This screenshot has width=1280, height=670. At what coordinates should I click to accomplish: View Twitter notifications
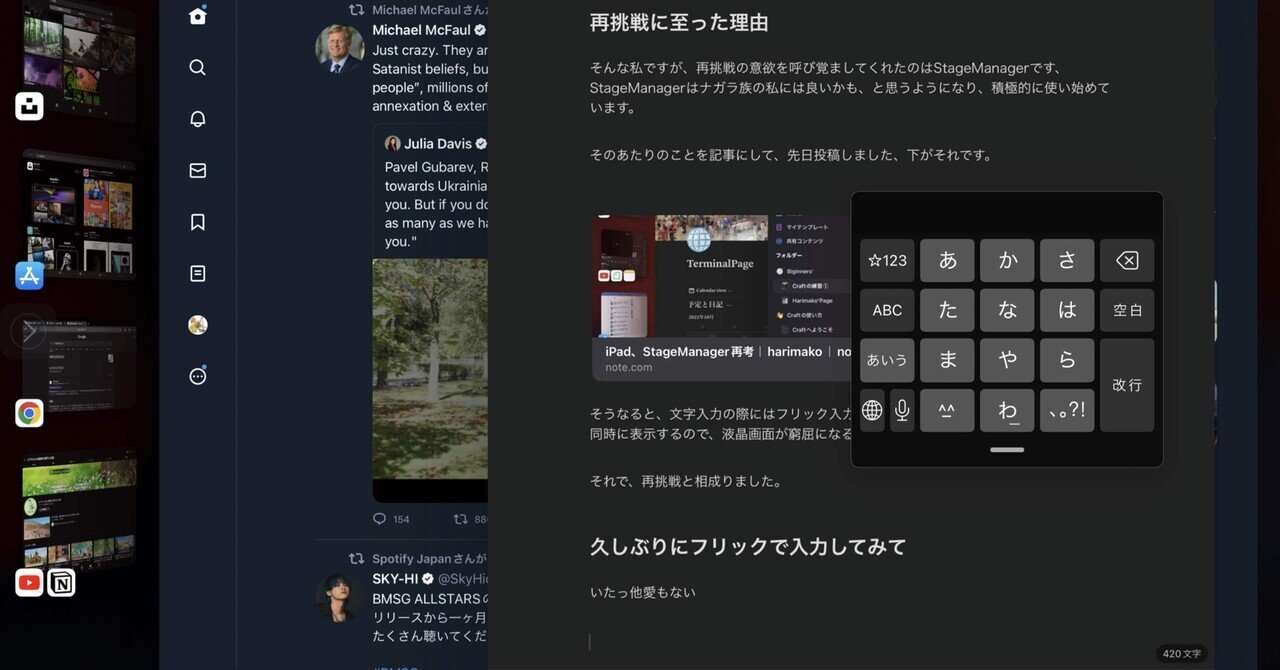click(196, 118)
